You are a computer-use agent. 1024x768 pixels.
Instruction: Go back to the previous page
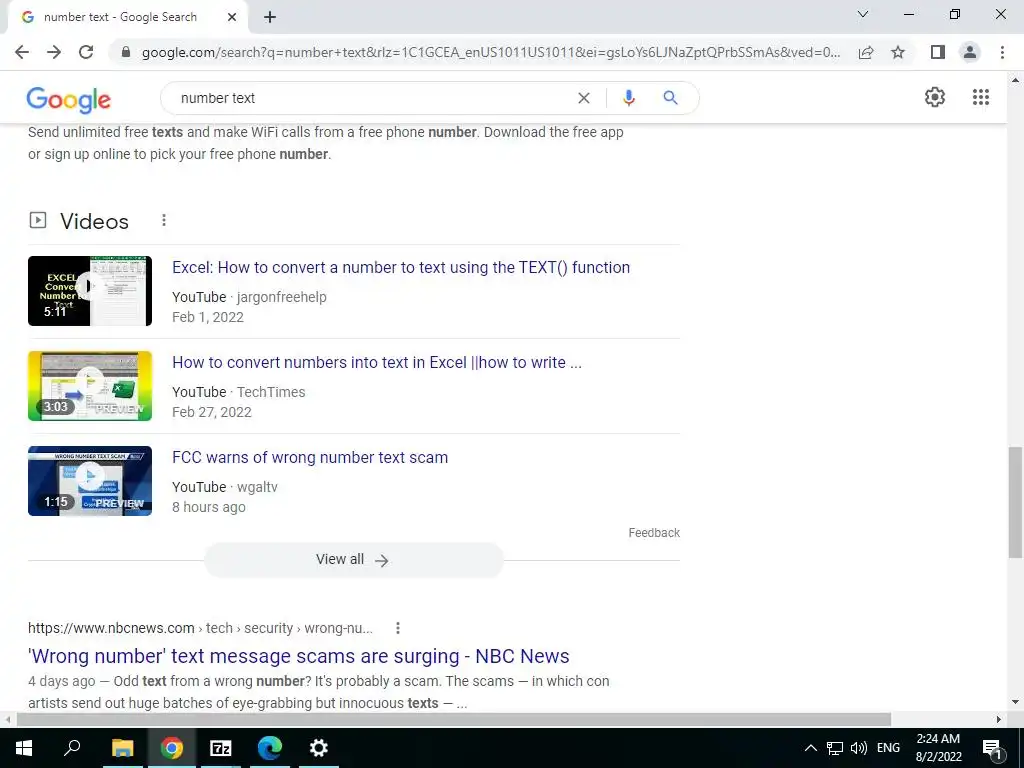pos(22,52)
